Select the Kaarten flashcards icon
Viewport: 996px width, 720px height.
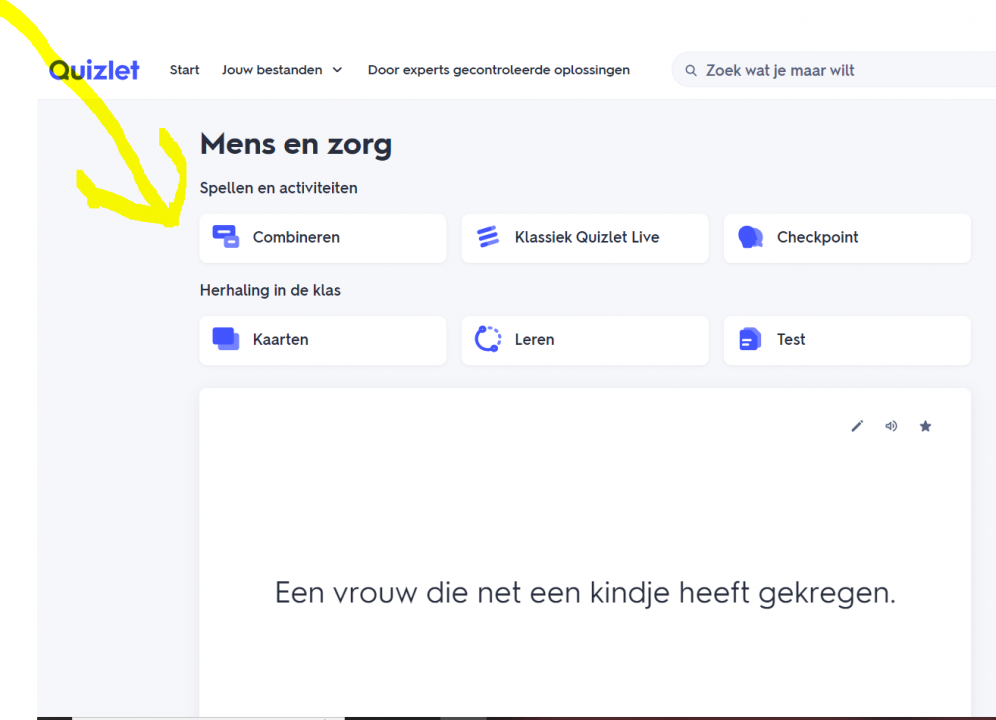(x=225, y=339)
